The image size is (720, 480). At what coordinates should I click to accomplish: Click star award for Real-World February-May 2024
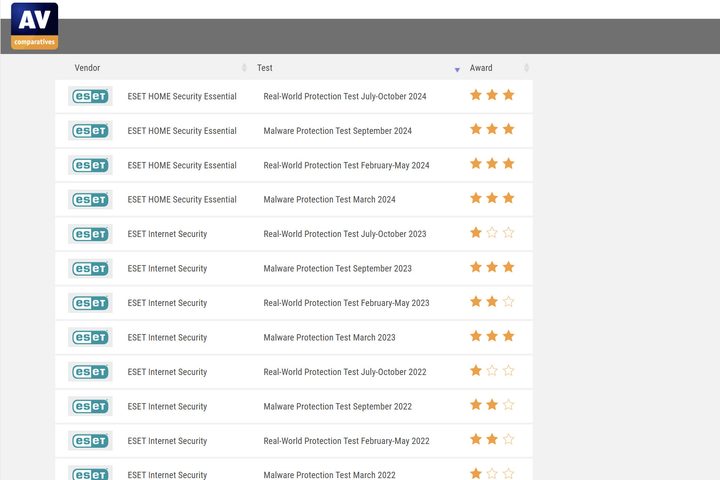point(492,164)
